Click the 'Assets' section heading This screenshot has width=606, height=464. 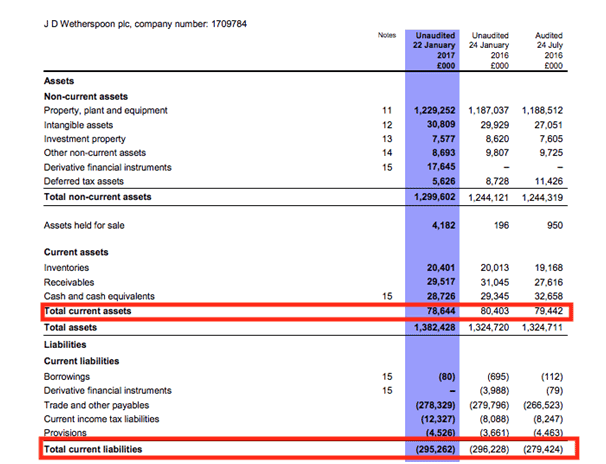pyautogui.click(x=59, y=81)
